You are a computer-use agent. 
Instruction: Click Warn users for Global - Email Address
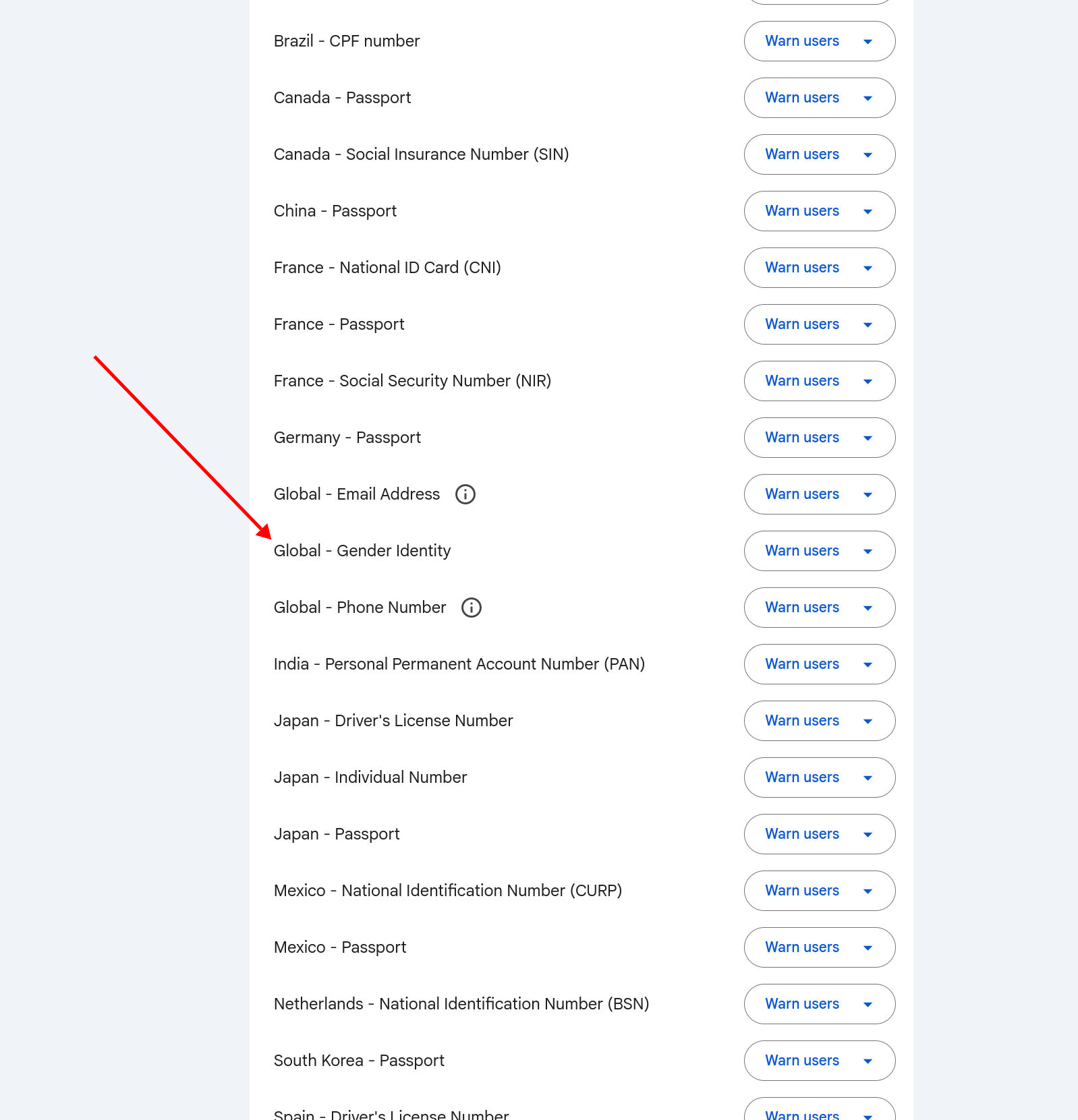801,494
